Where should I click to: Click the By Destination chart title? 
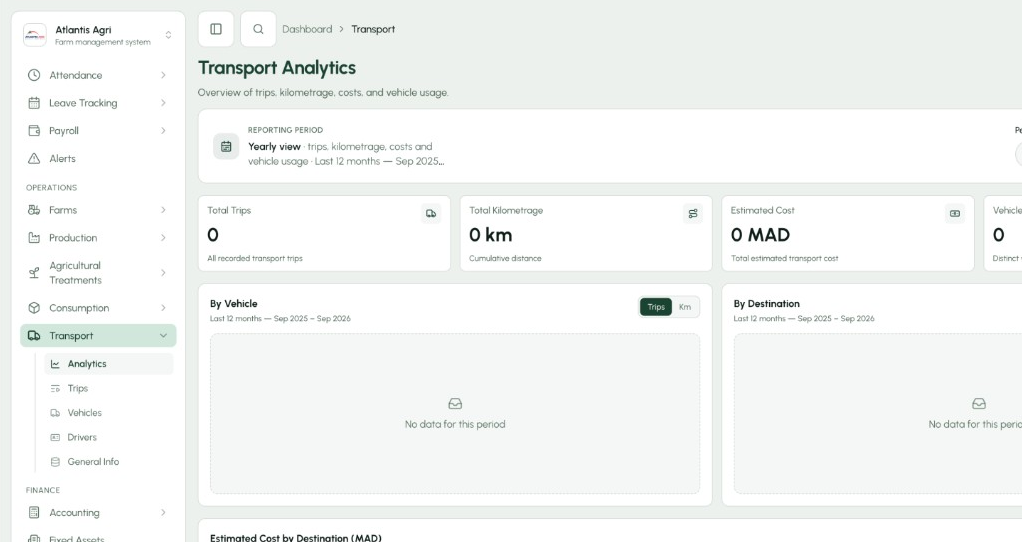tap(766, 304)
